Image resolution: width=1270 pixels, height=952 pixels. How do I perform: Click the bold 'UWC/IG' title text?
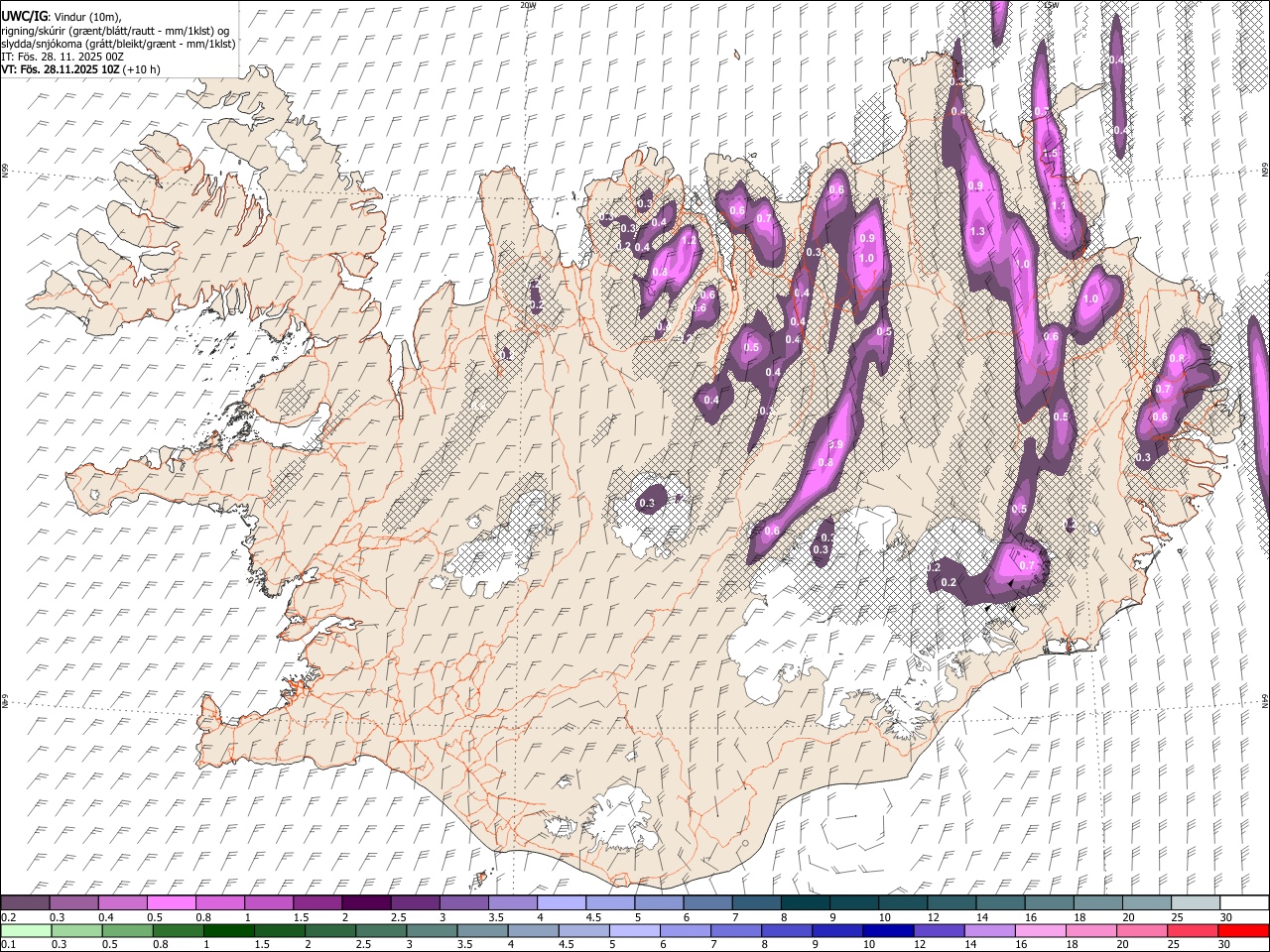pyautogui.click(x=24, y=16)
